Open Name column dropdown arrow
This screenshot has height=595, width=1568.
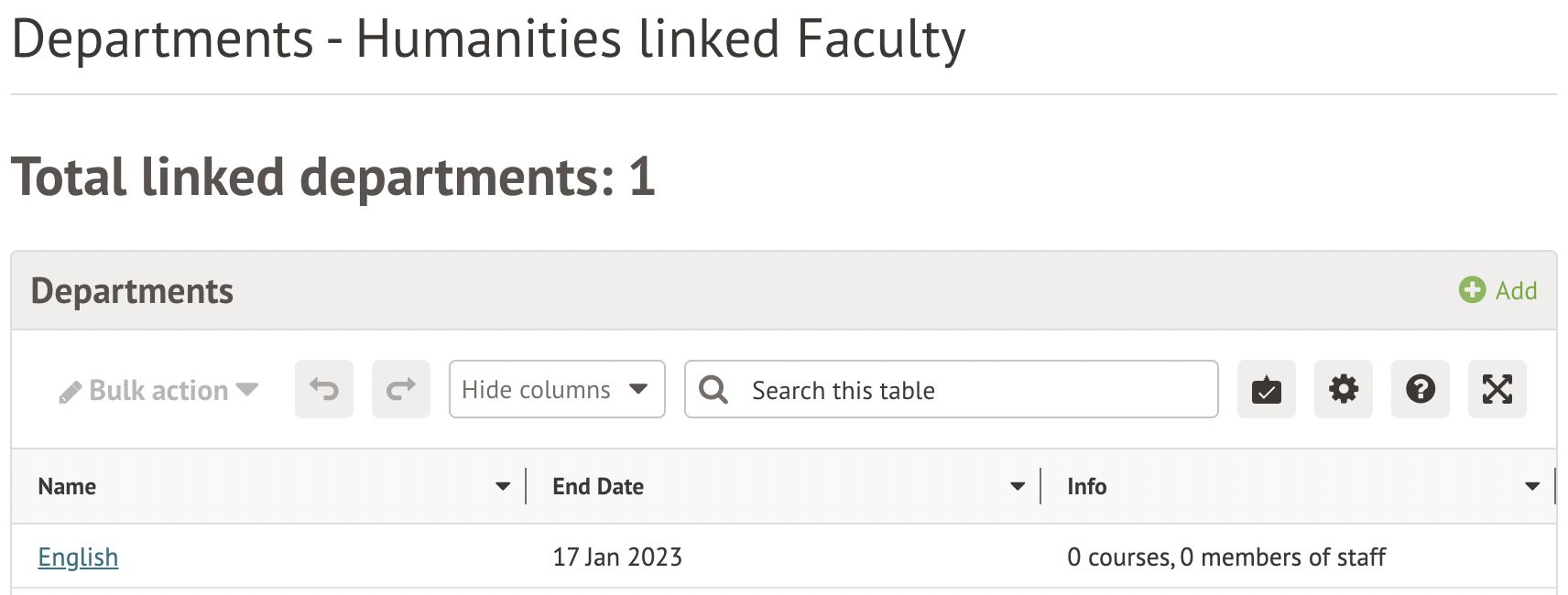(503, 486)
